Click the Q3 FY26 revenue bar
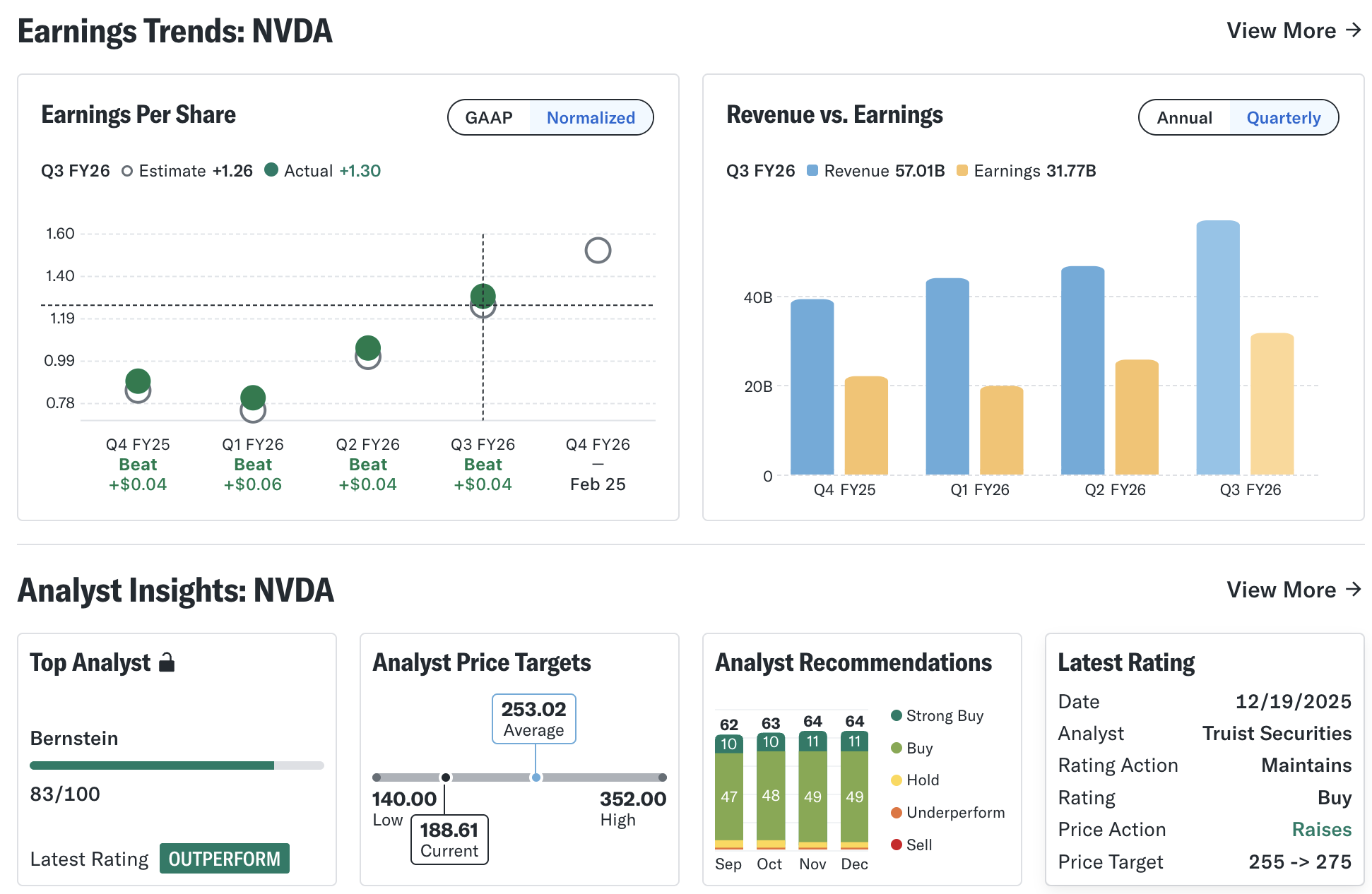The height and width of the screenshot is (894, 1372). tap(1217, 347)
